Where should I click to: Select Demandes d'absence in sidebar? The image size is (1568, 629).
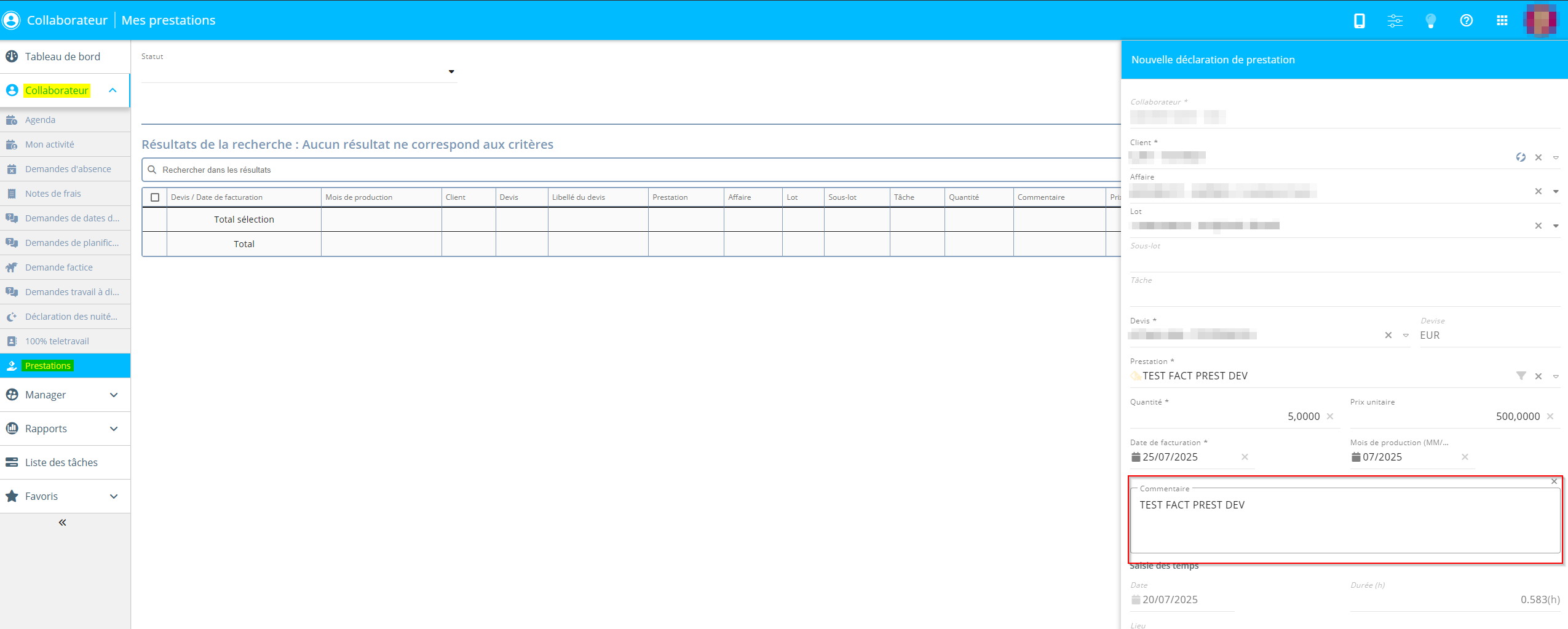[68, 169]
